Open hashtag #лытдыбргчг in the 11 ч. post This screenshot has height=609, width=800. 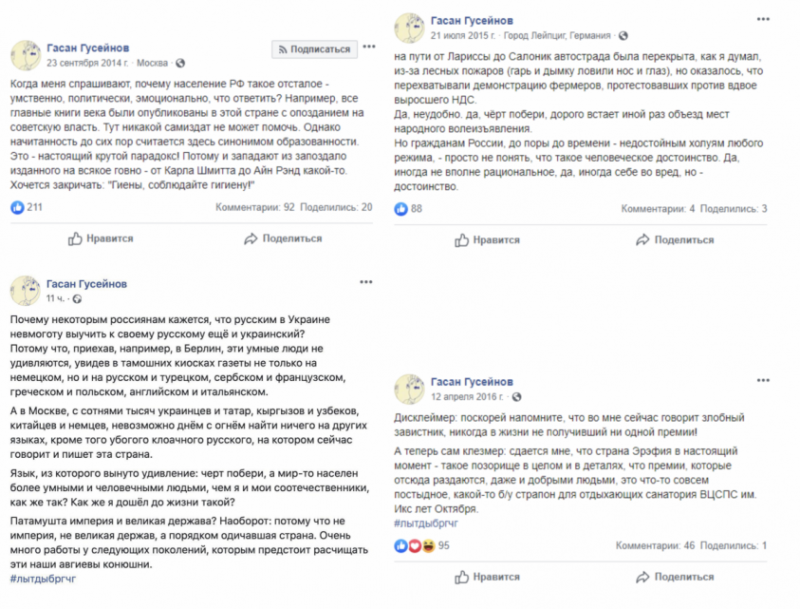coord(43,579)
